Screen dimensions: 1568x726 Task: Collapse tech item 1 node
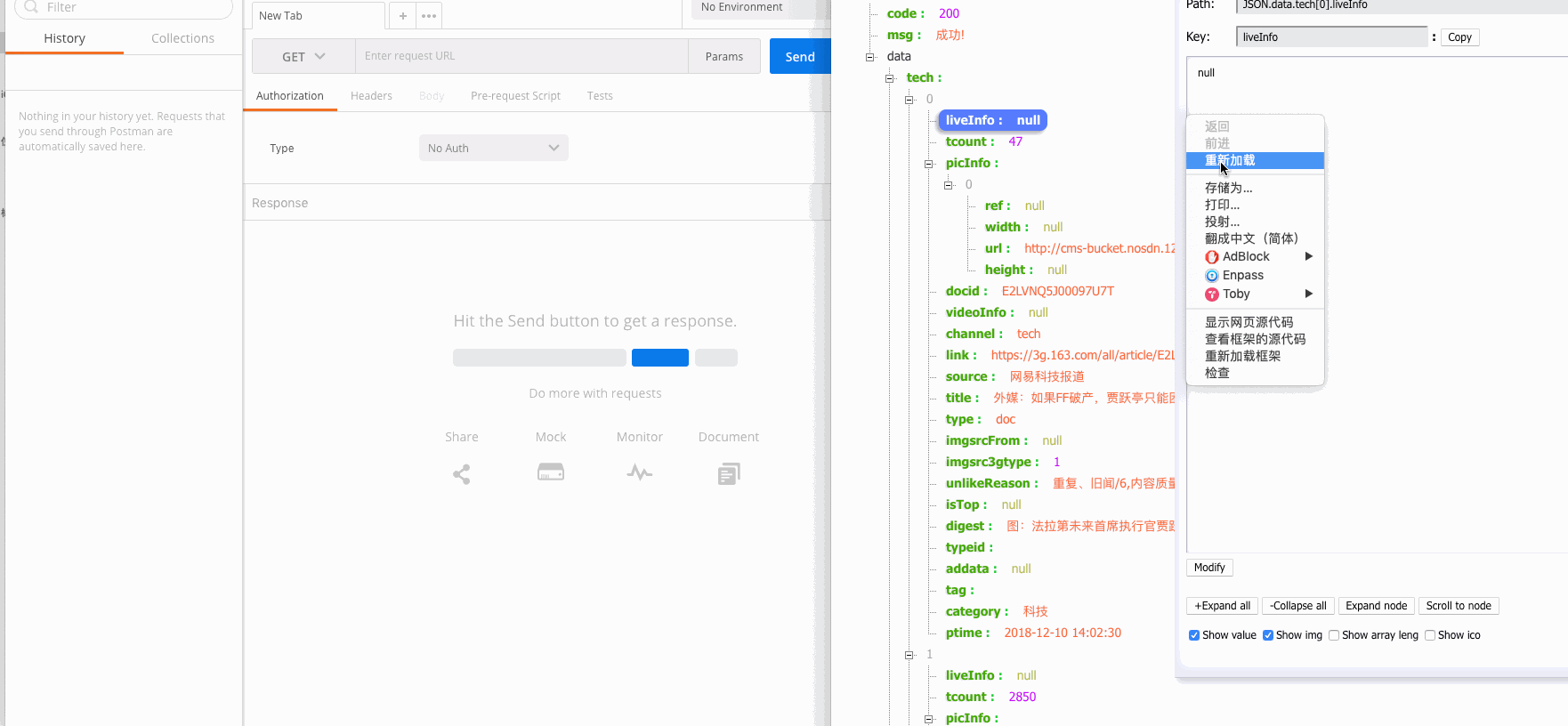[x=909, y=655]
